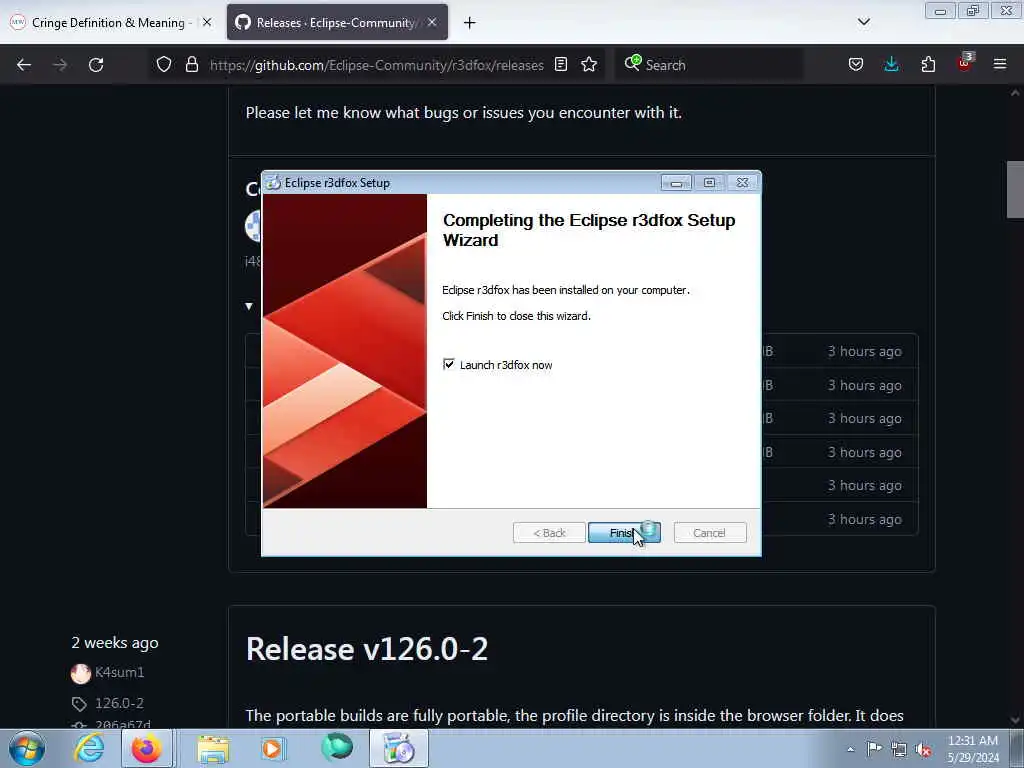Open the Extensions puzzle icon
This screenshot has height=768, width=1024.
pyautogui.click(x=928, y=65)
